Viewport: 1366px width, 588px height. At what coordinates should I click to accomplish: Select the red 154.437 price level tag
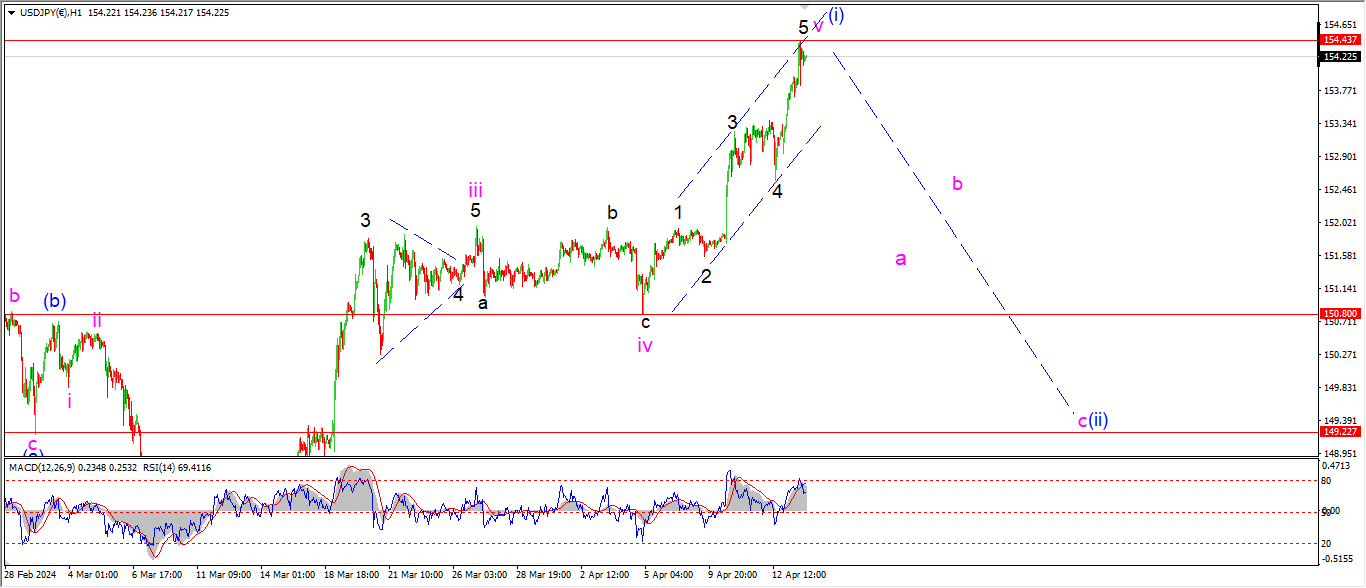(x=1339, y=40)
